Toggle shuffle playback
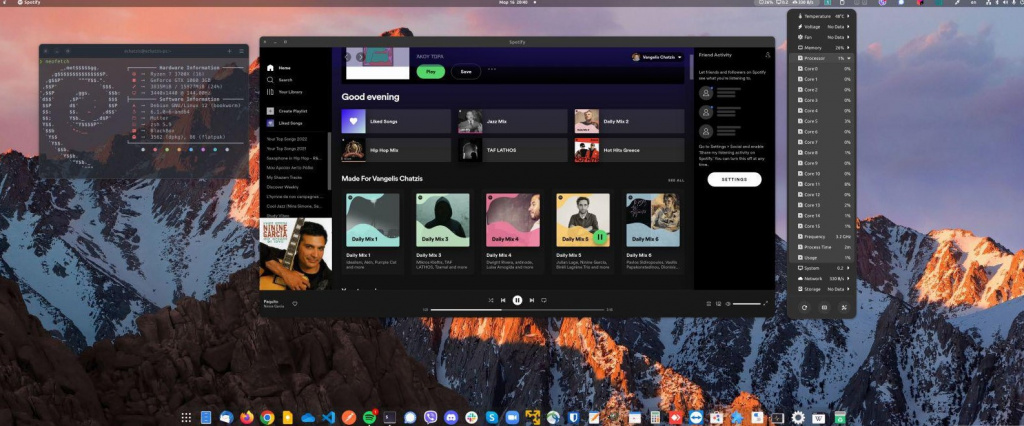 490,300
